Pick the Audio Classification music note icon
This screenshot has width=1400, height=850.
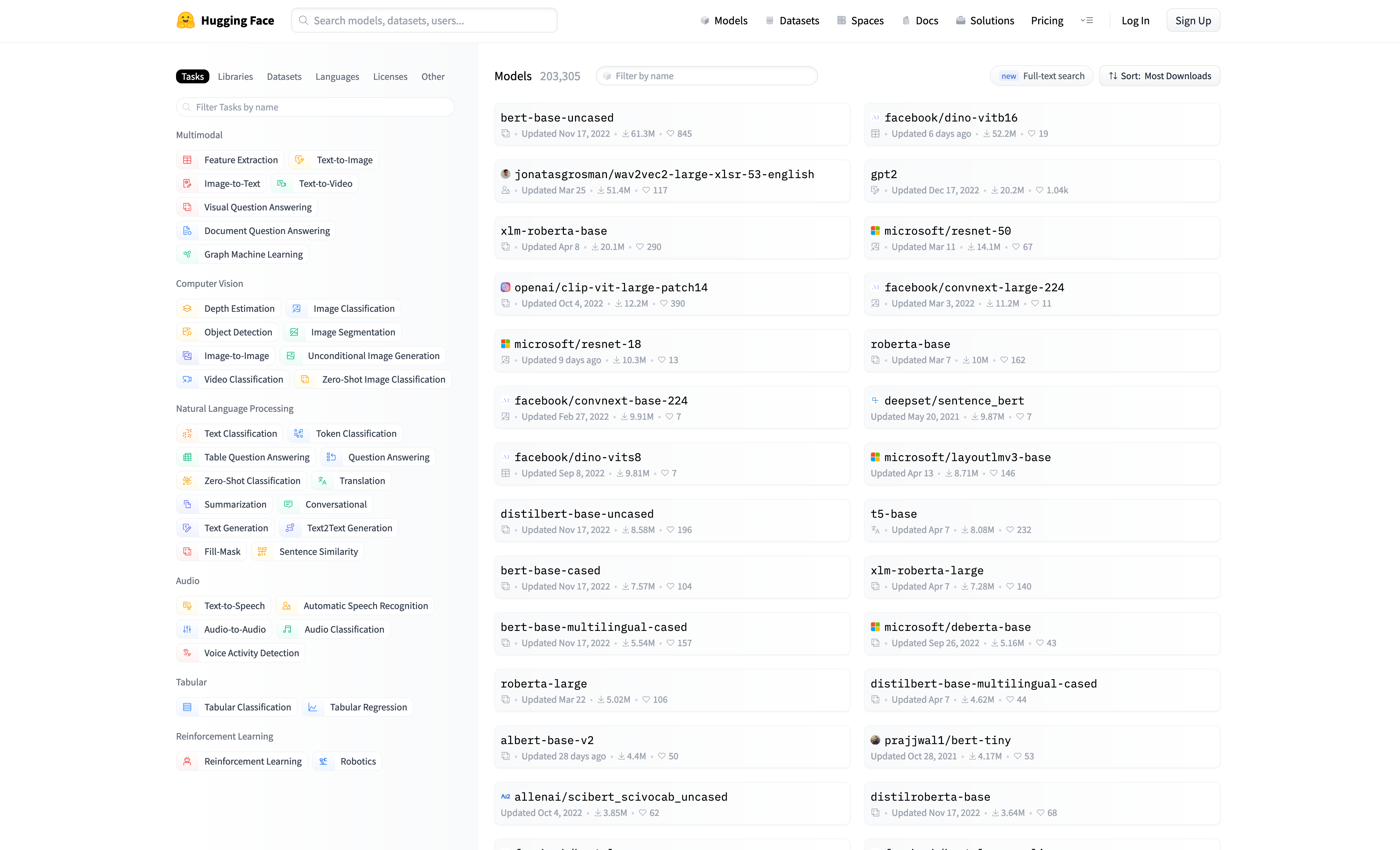287,630
